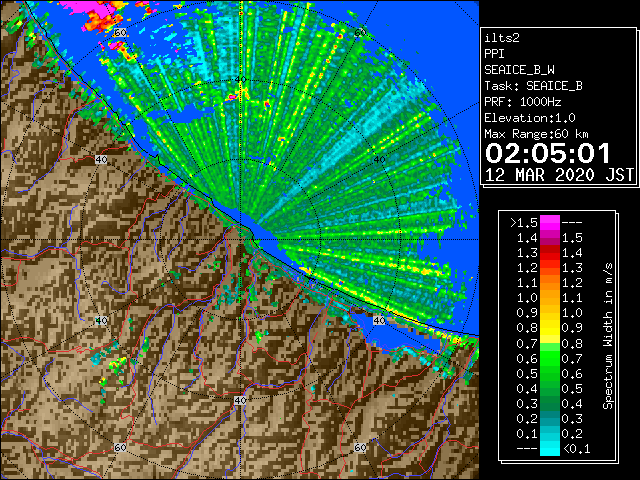Click the 'PRF: 1000Hz' entry
Screen dimensions: 640x480
tap(522, 102)
